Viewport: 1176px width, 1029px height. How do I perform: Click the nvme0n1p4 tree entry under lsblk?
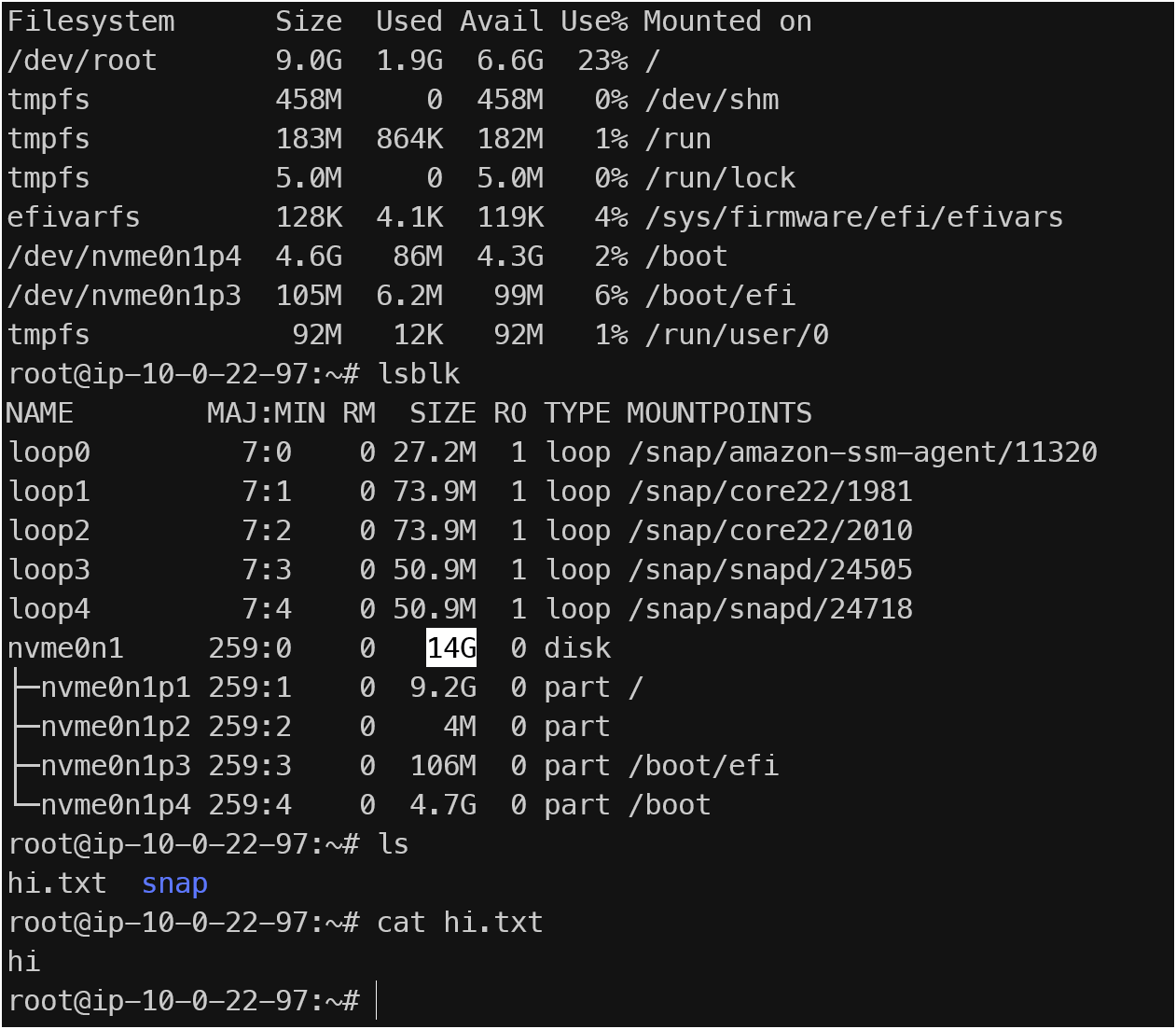tap(116, 805)
